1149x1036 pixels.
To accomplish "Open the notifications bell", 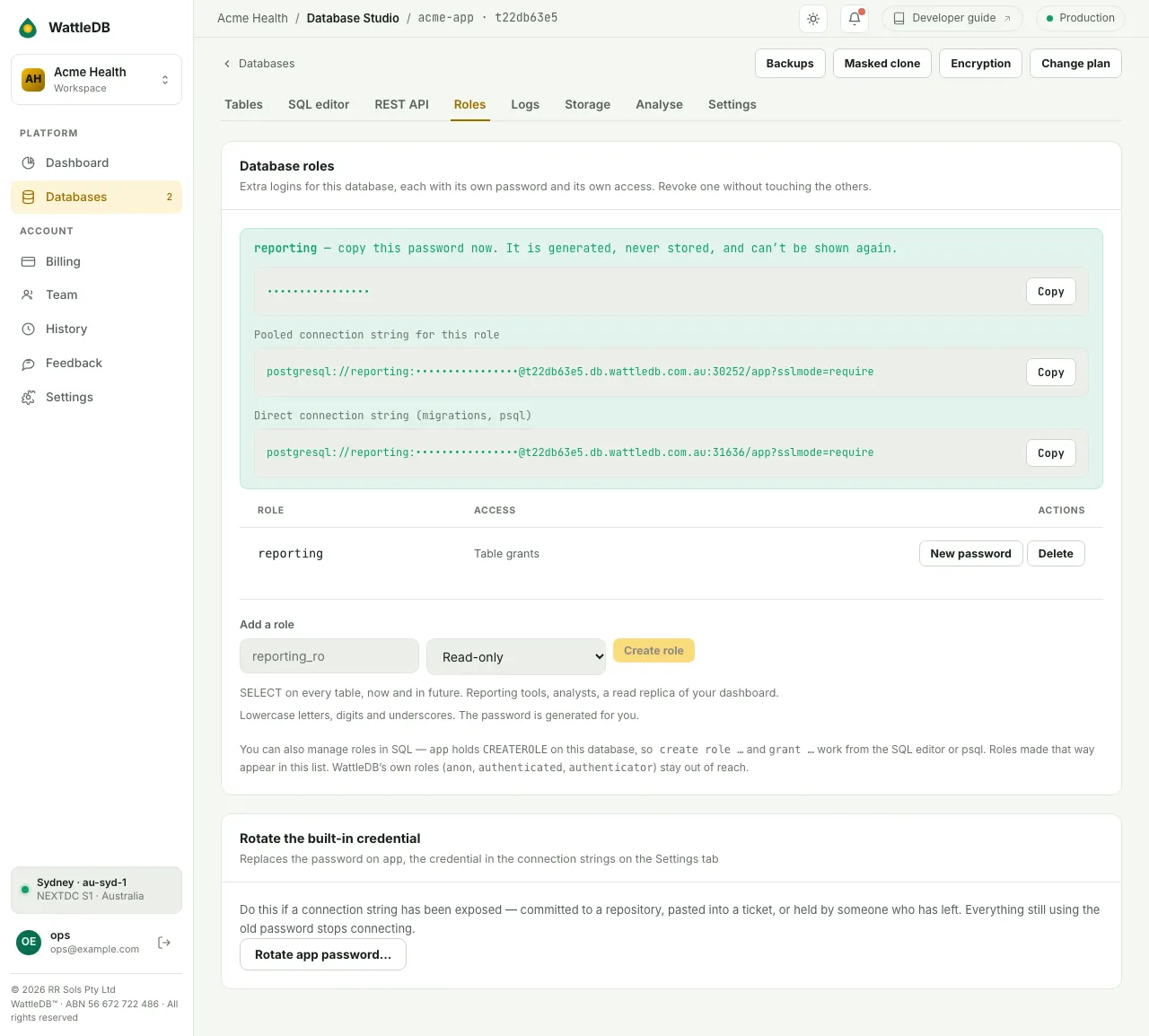I will click(855, 18).
